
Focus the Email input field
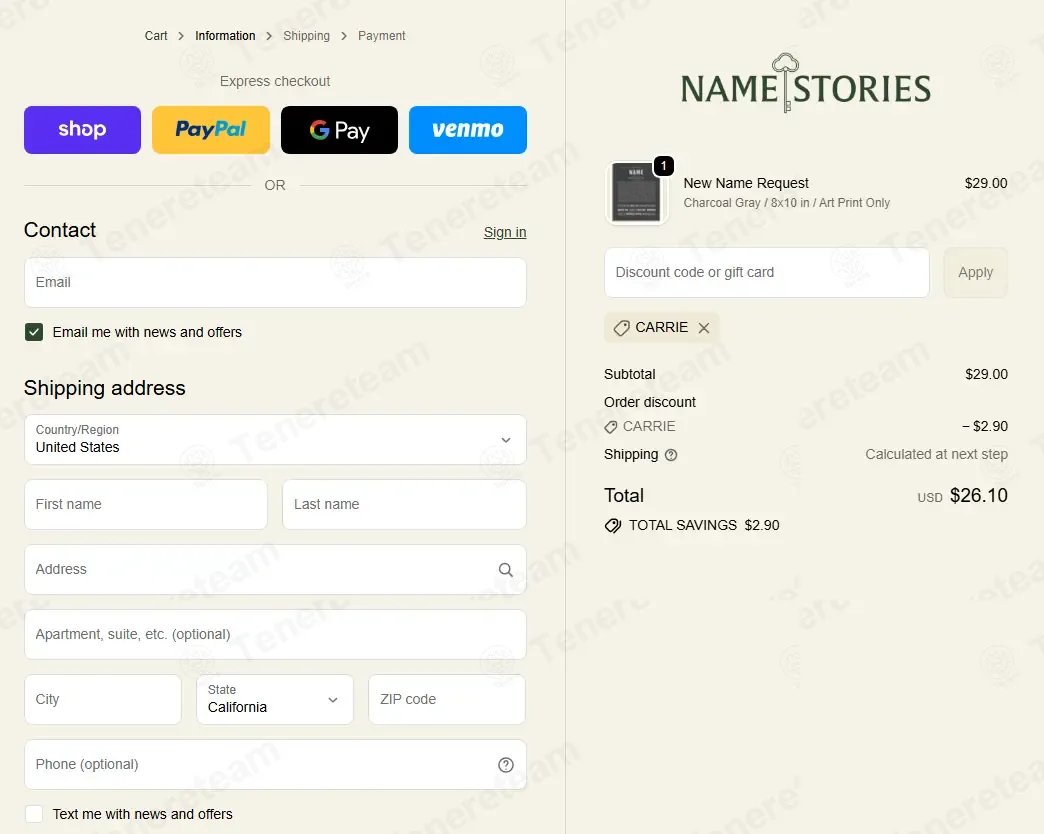coord(275,282)
